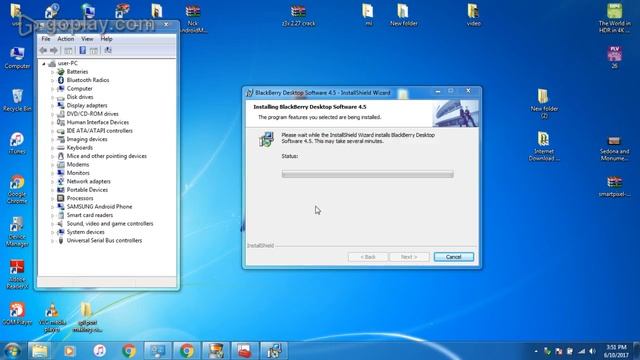Image resolution: width=640 pixels, height=360 pixels.
Task: Click Forward arrow in Device Manager toolbar
Action: pos(53,50)
